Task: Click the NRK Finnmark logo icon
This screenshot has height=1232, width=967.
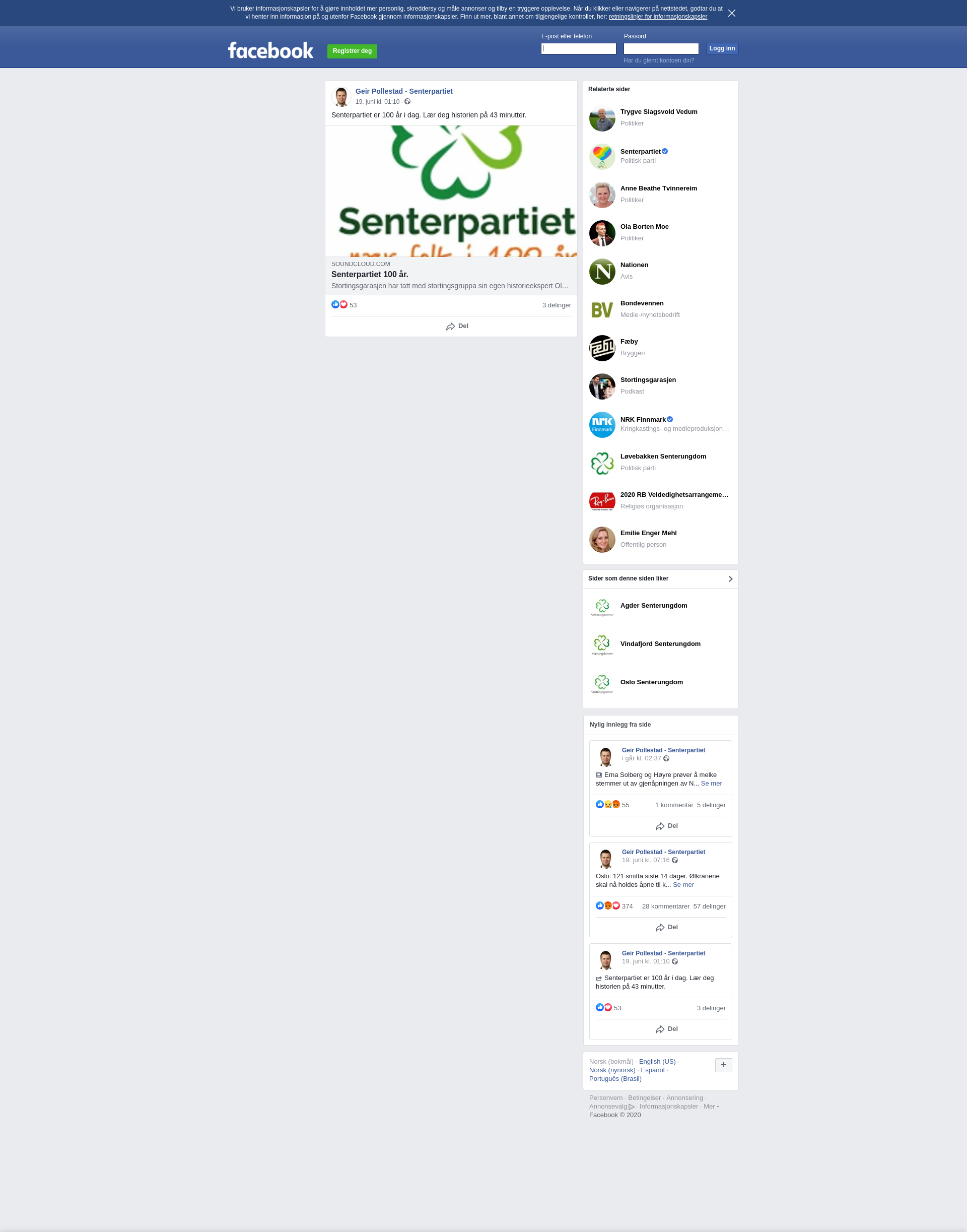Action: (x=602, y=425)
